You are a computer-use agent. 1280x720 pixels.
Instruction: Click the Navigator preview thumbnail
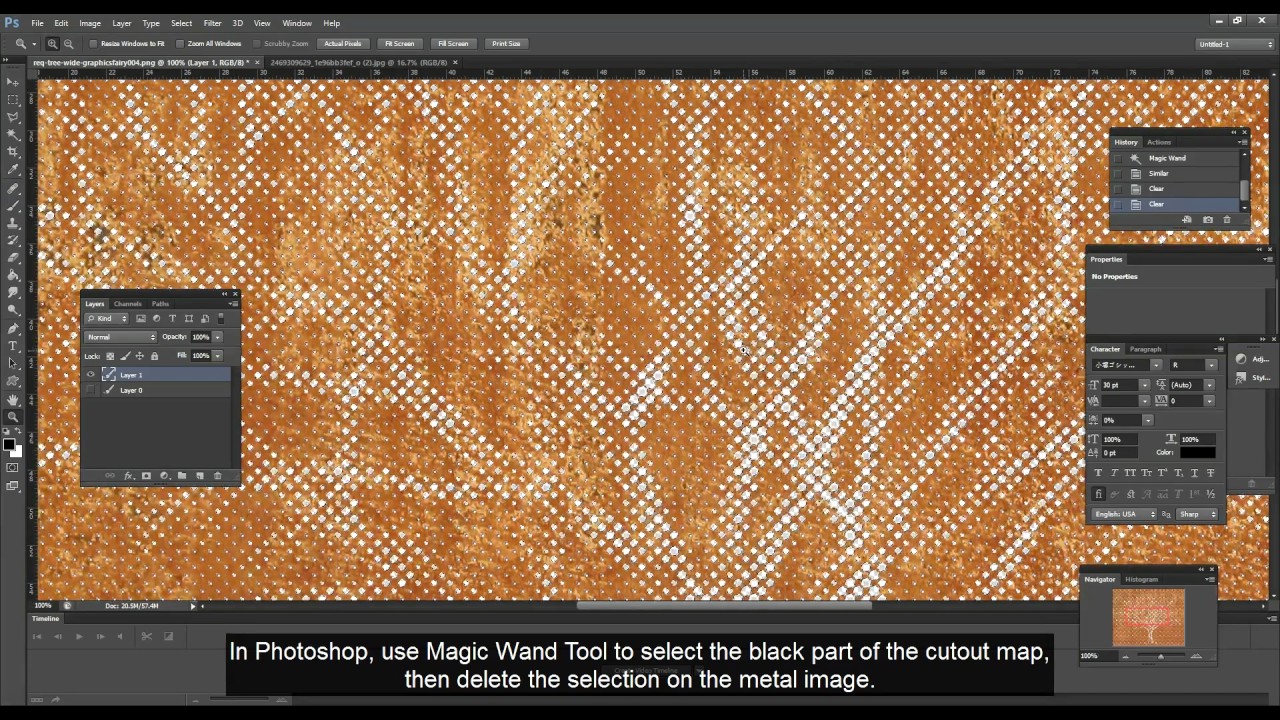[x=1148, y=618]
